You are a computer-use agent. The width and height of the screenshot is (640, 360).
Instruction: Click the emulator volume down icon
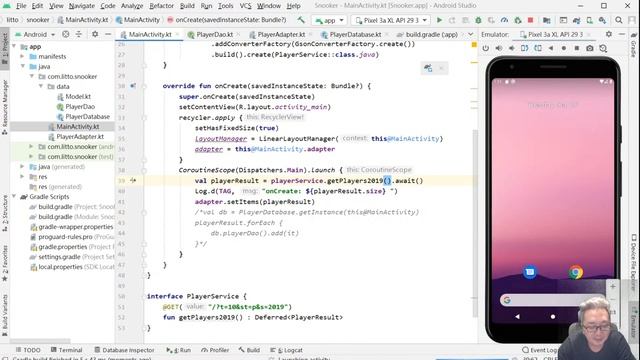(x=511, y=48)
